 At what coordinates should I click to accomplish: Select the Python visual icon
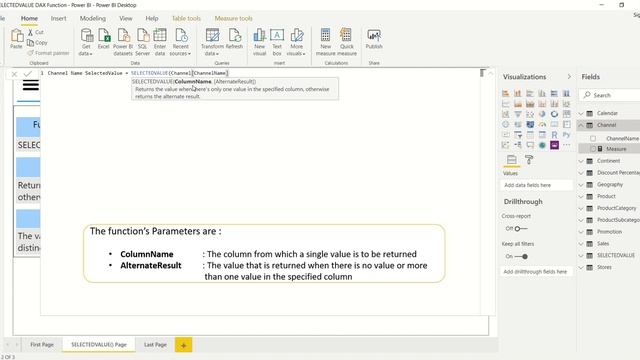[566, 135]
